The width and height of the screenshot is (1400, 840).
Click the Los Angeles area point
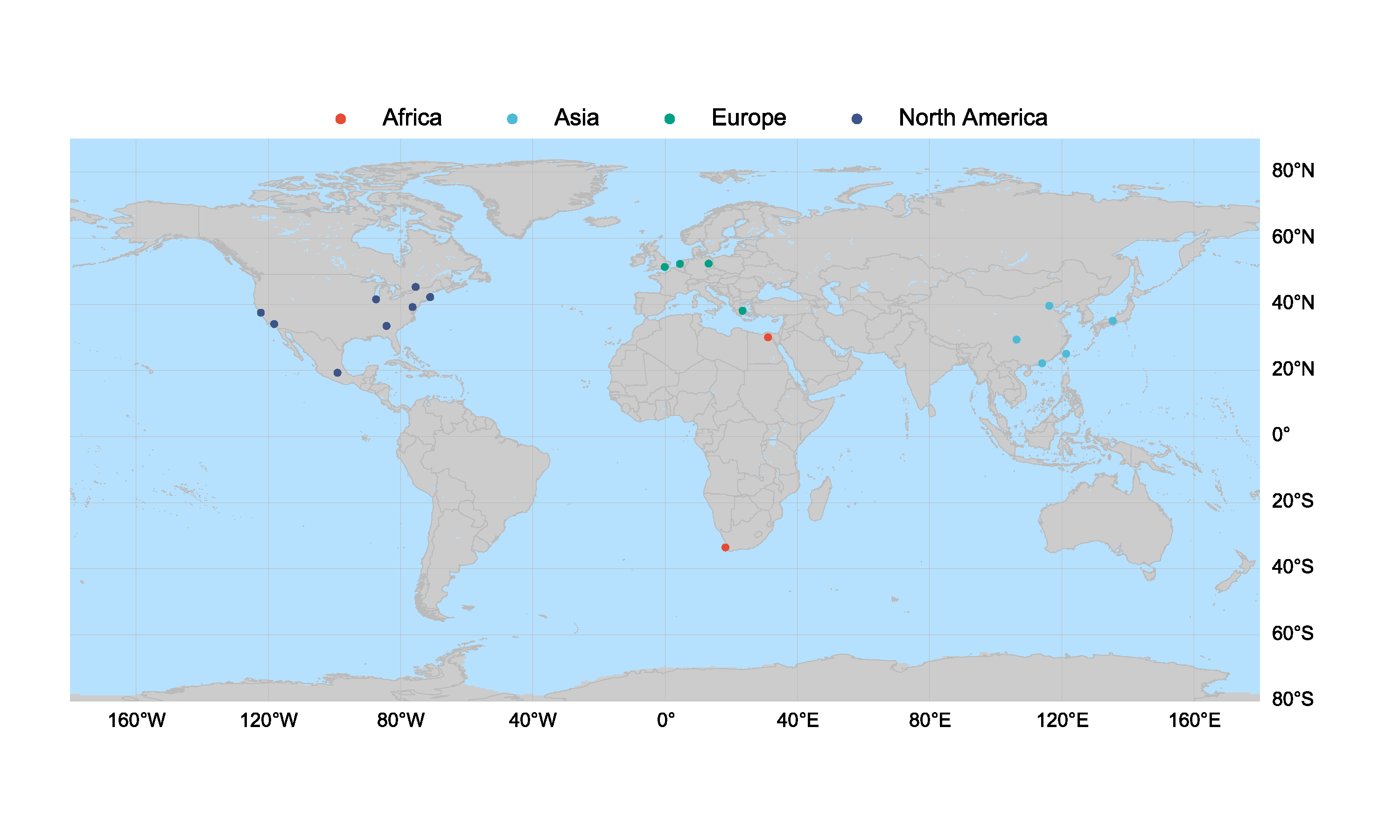tap(274, 324)
